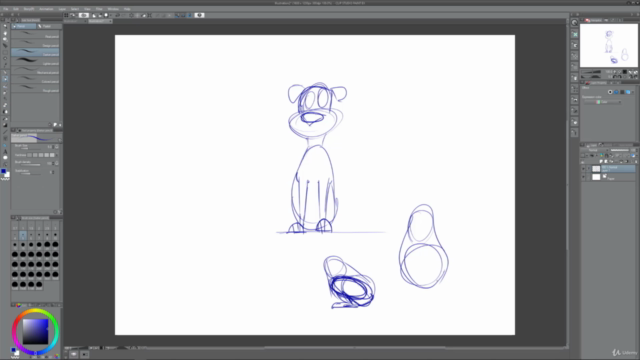Hide Layer 1 using its eye icon
Image resolution: width=640 pixels, height=360 pixels.
pos(583,169)
